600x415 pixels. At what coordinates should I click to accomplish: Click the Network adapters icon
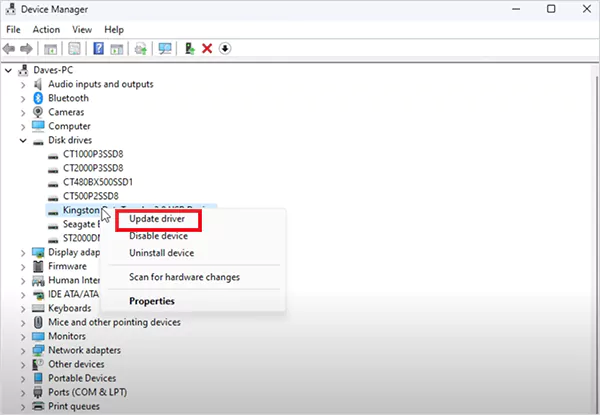coord(38,350)
